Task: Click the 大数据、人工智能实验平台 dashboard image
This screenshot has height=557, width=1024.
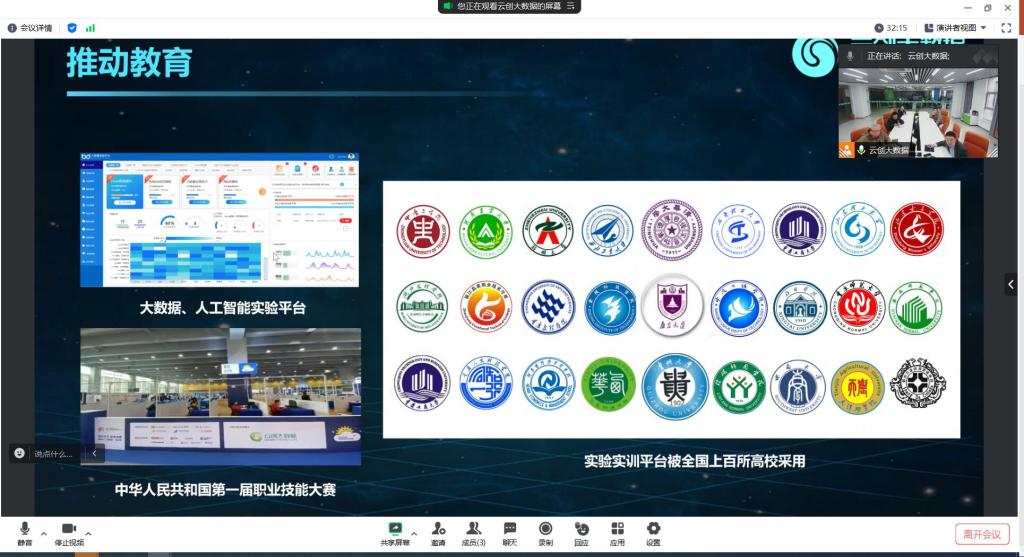Action: 219,219
